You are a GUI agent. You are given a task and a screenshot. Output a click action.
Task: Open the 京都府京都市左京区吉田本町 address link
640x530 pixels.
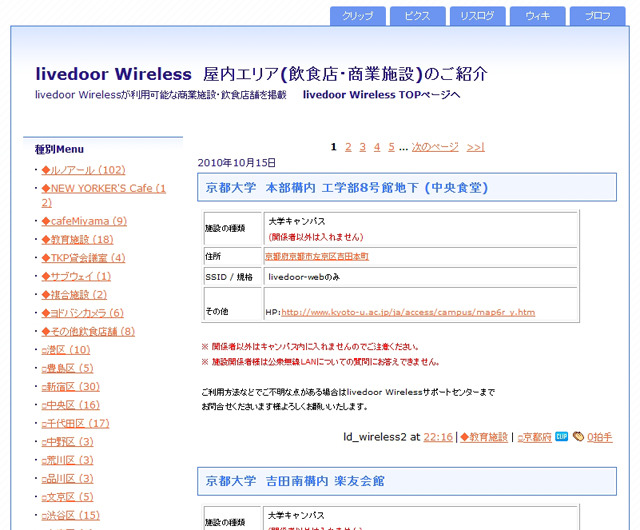coord(317,256)
